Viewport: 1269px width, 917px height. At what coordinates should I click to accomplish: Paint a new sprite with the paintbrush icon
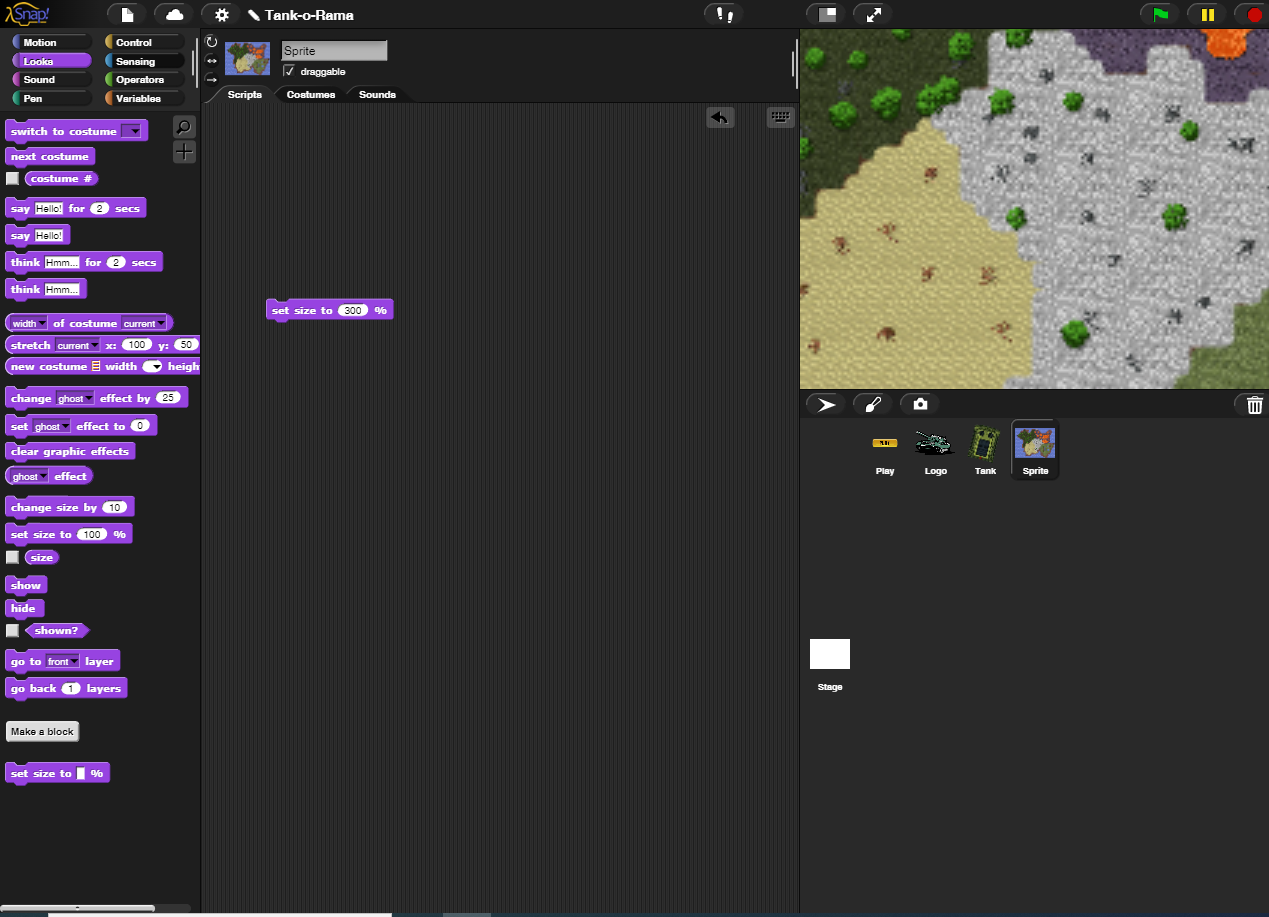(x=871, y=404)
